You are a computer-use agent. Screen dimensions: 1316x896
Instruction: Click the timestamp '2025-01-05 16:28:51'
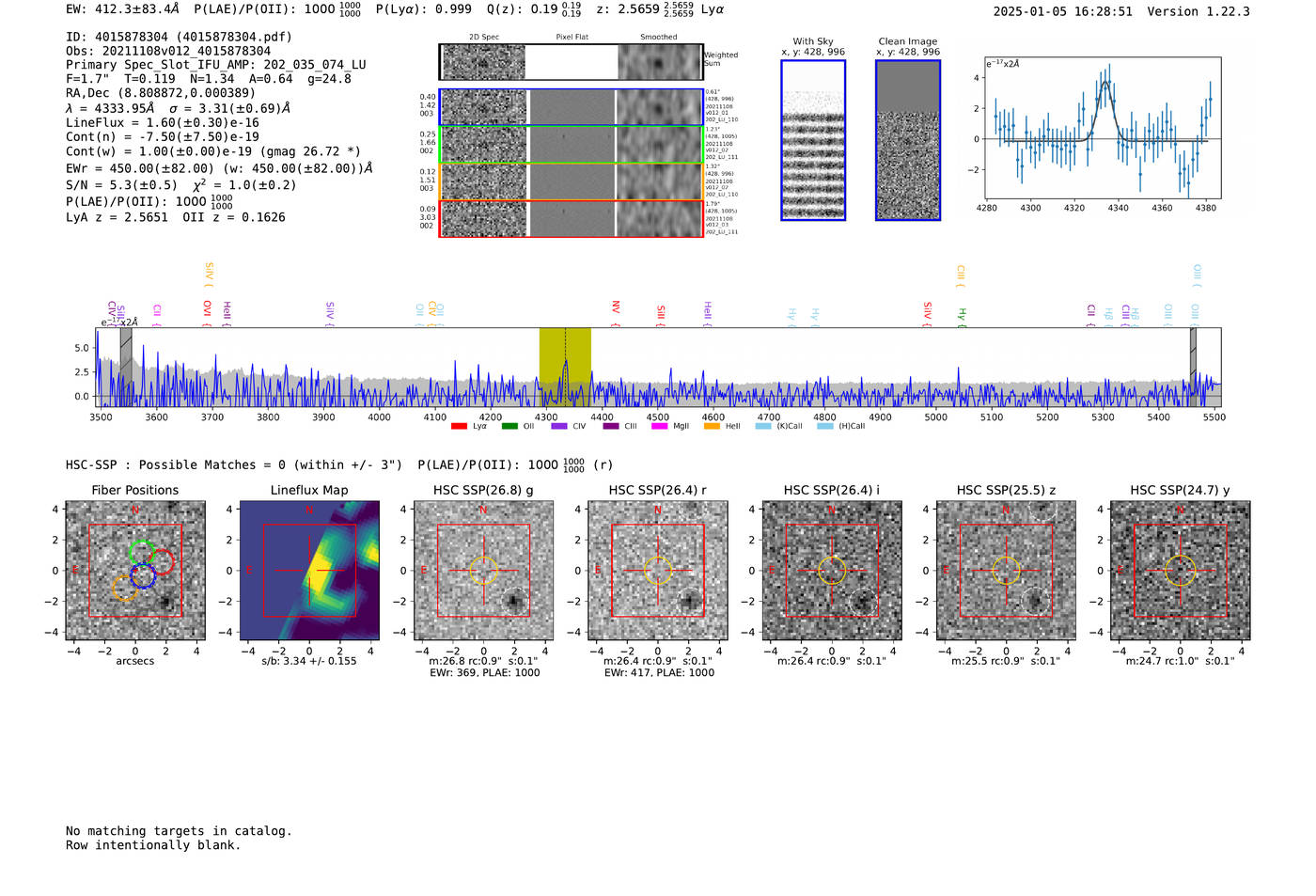pos(1063,11)
